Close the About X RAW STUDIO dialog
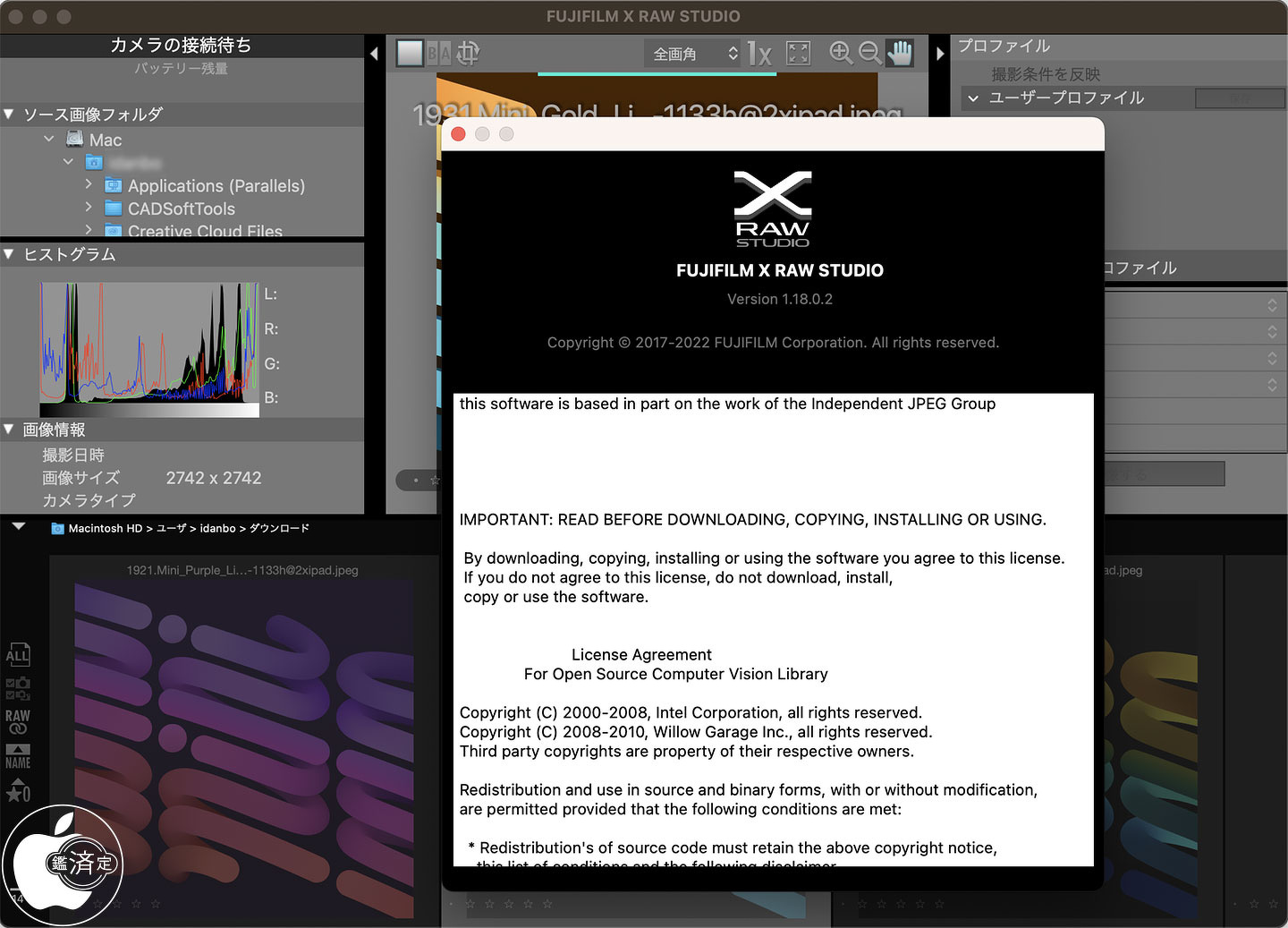The image size is (1288, 928). point(458,134)
